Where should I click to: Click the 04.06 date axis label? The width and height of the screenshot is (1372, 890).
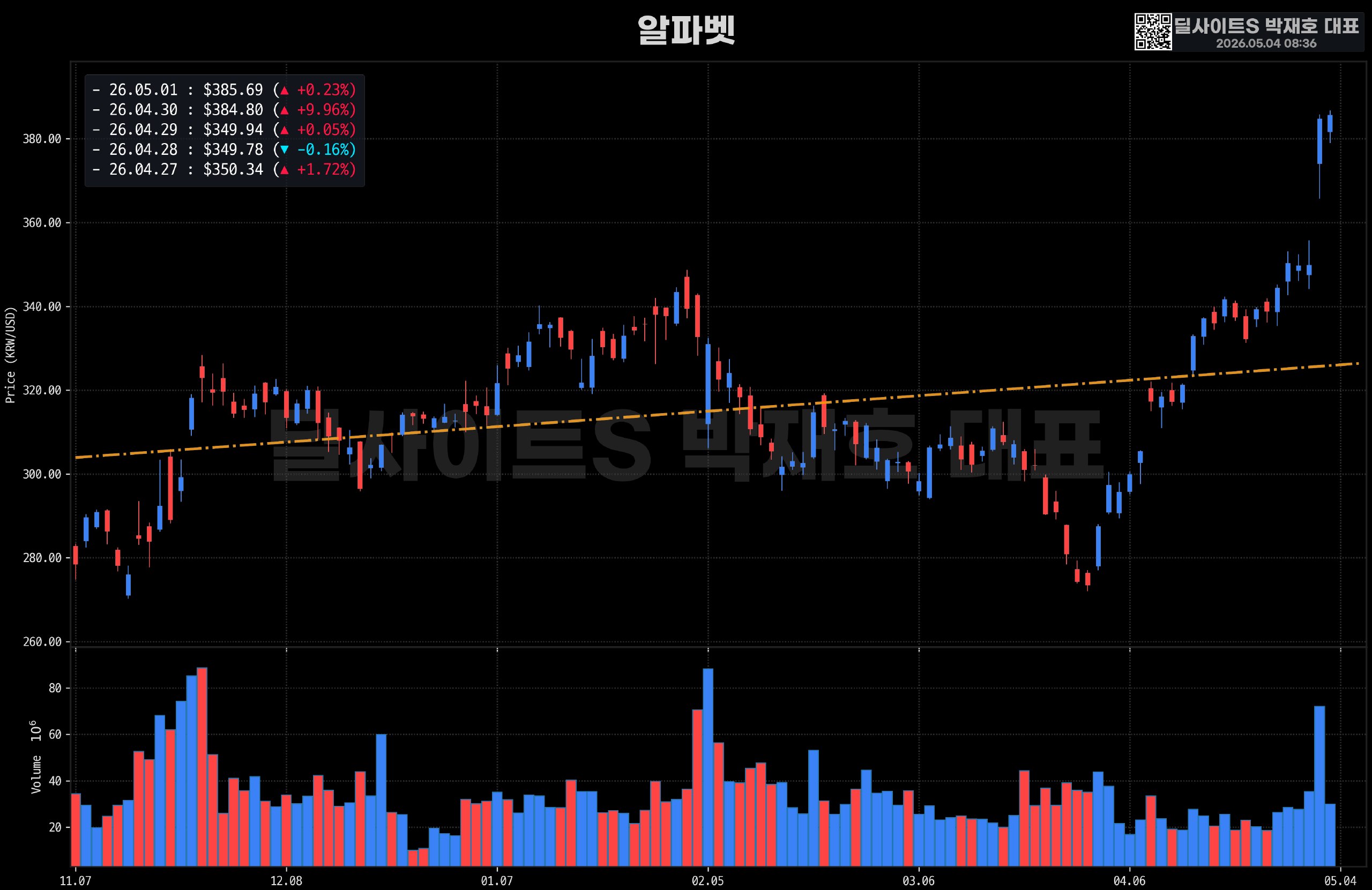(1129, 881)
